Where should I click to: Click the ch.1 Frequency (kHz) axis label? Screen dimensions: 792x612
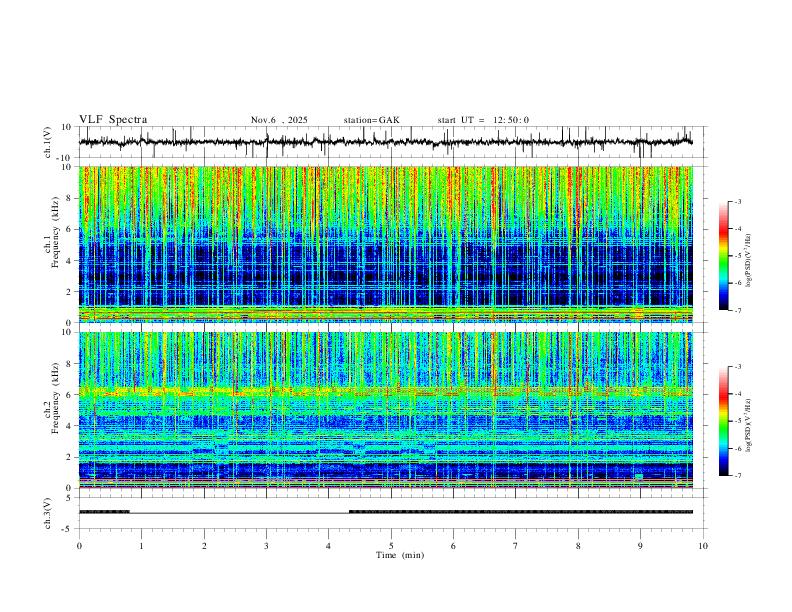point(52,232)
